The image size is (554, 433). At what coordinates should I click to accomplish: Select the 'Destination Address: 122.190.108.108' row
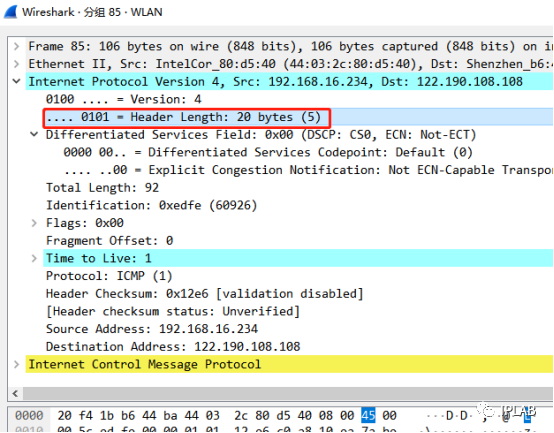[x=298, y=346]
